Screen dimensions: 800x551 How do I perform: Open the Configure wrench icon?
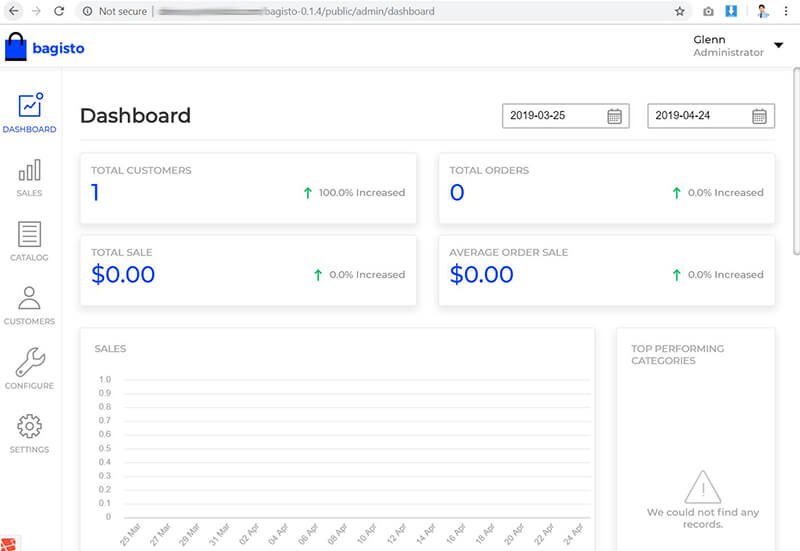pos(29,362)
